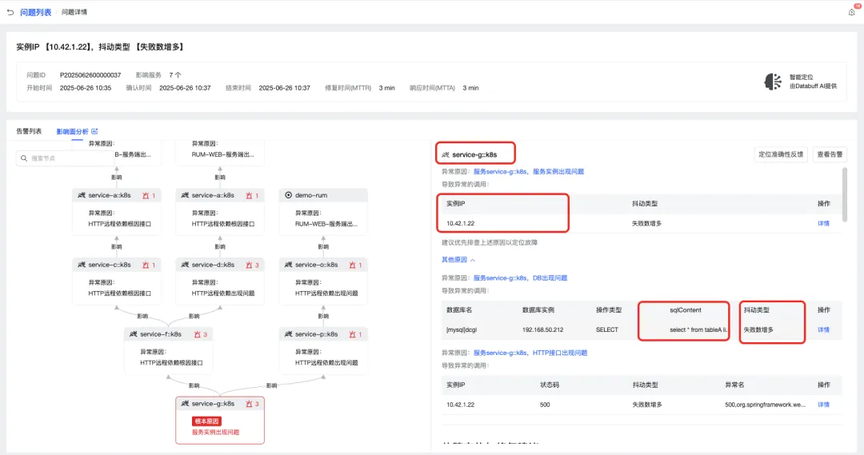Click the 智能定位 AI brain icon
864x455 pixels.
pos(773,82)
